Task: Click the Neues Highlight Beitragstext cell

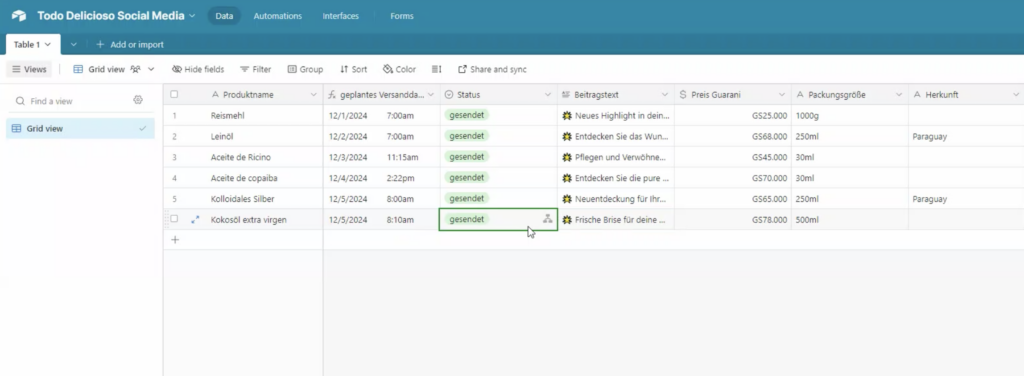Action: [x=616, y=116]
